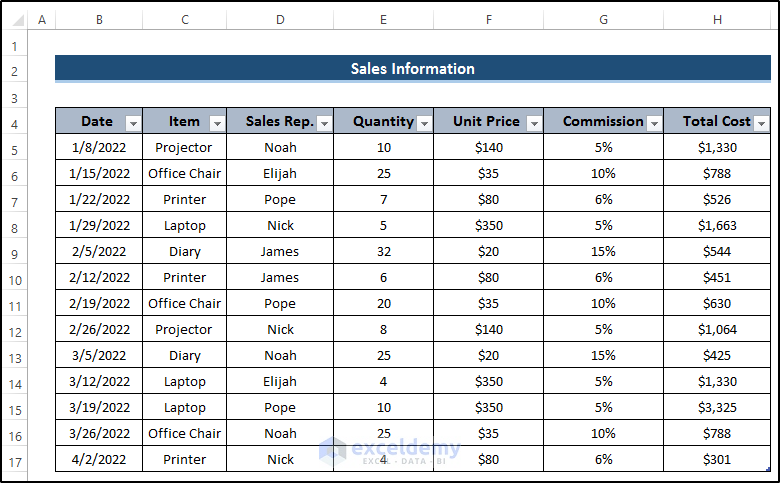Open the Date column filter dropdown
The image size is (780, 483).
coord(134,122)
